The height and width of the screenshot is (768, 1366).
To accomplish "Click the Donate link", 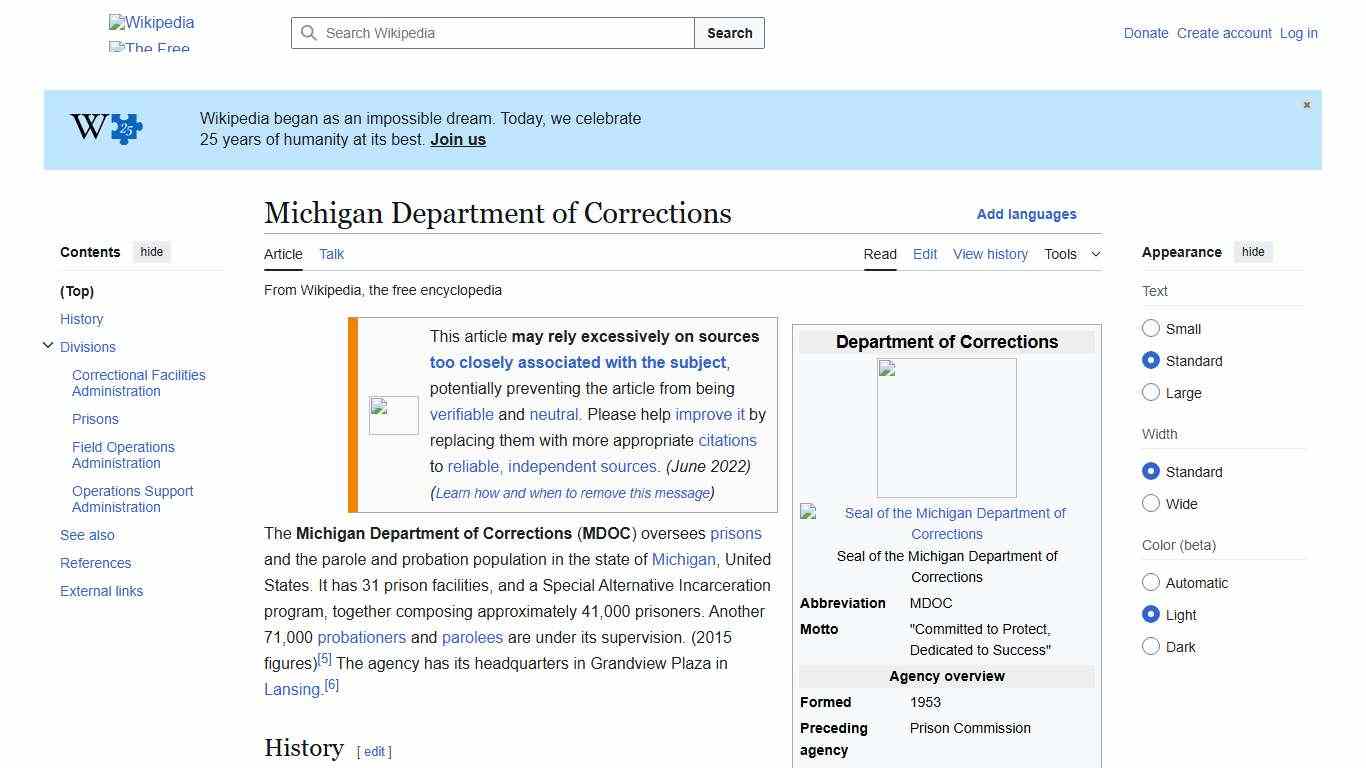I will click(1146, 33).
